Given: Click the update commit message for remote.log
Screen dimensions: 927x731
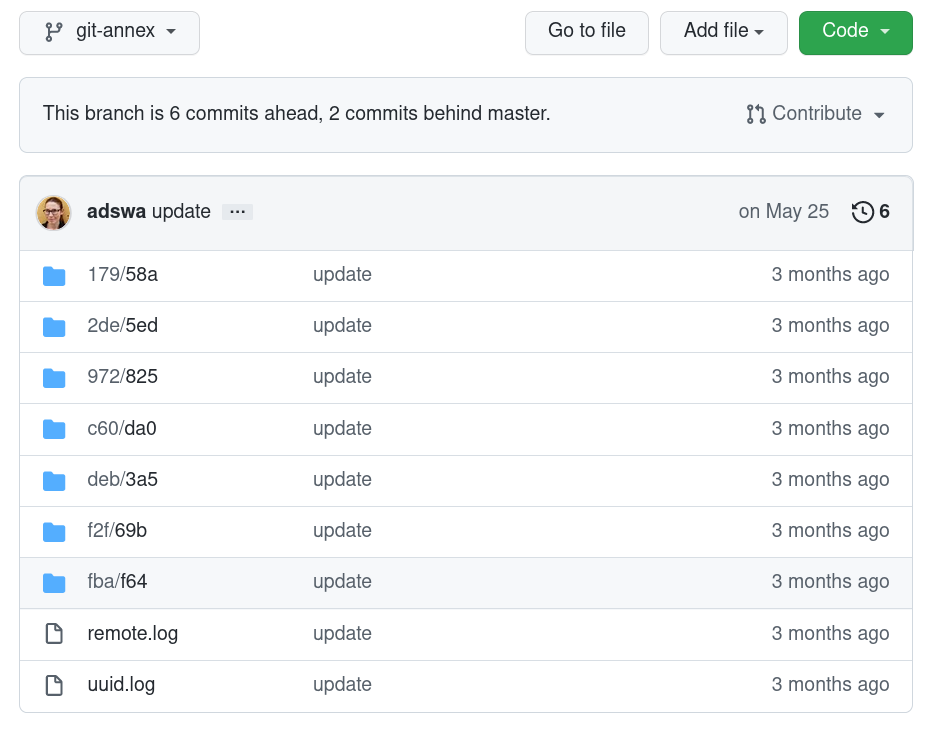Looking at the screenshot, I should point(342,634).
